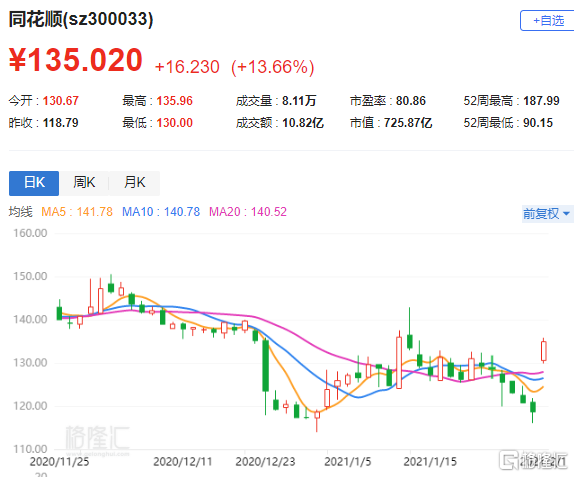Click the 140.00 y-axis label
Screen dimensions: 574x477
(x=30, y=320)
